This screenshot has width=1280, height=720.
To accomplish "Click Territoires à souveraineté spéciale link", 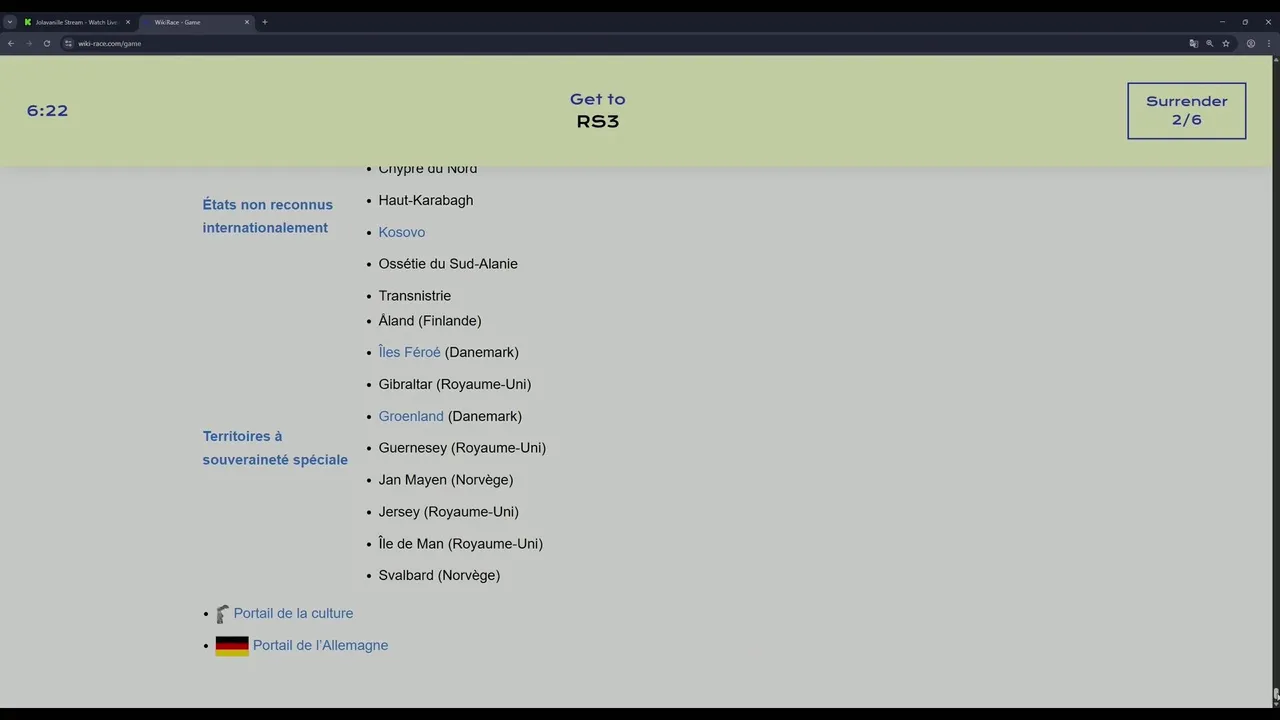I will (275, 448).
